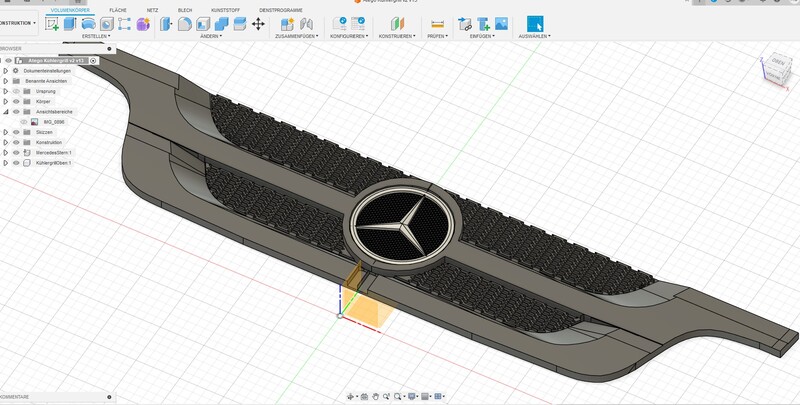Viewport: 800px width, 405px height.
Task: Open the ÄNDERN dropdown menu
Action: (x=210, y=36)
